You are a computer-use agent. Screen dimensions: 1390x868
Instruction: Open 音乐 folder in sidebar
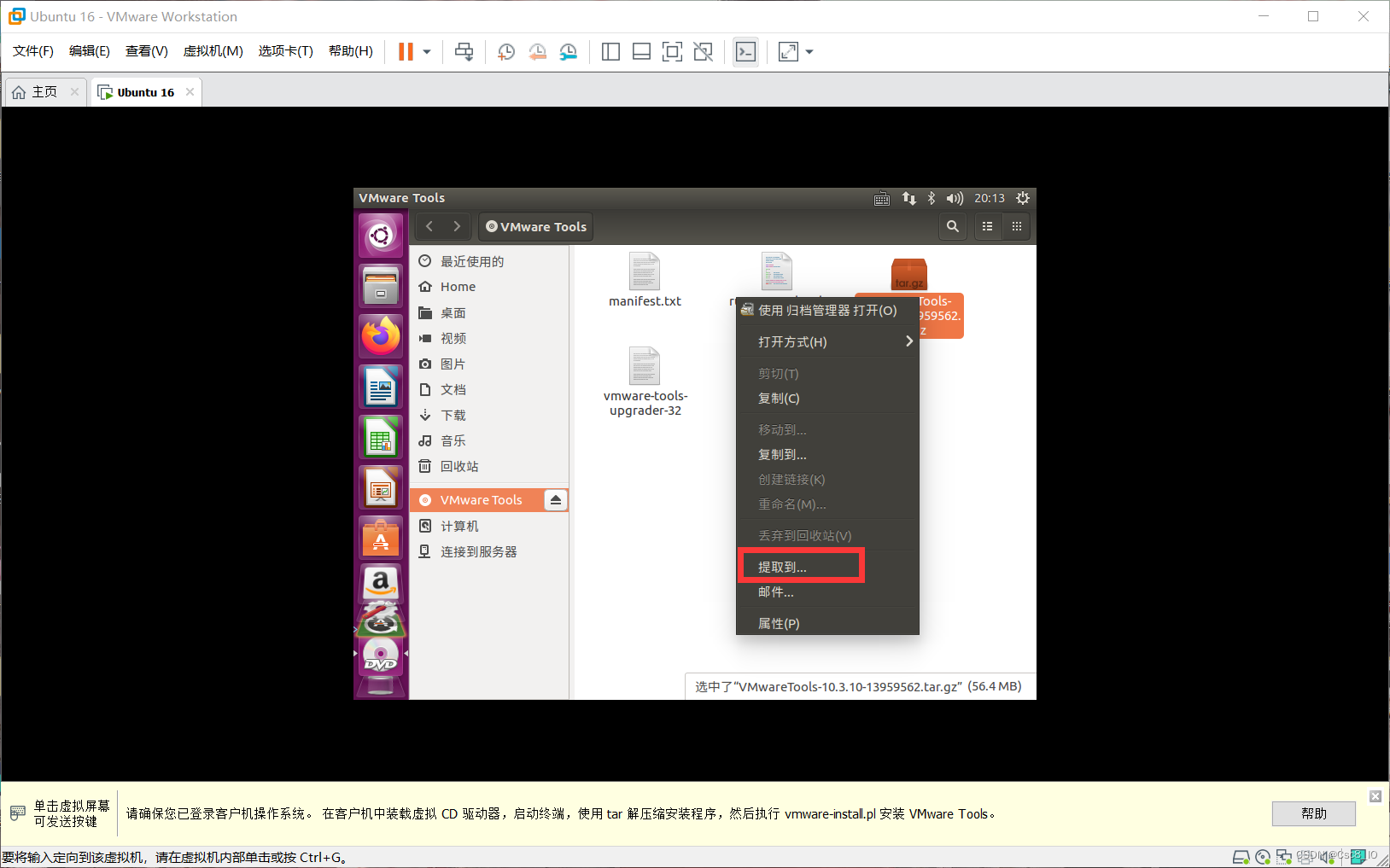click(489, 440)
